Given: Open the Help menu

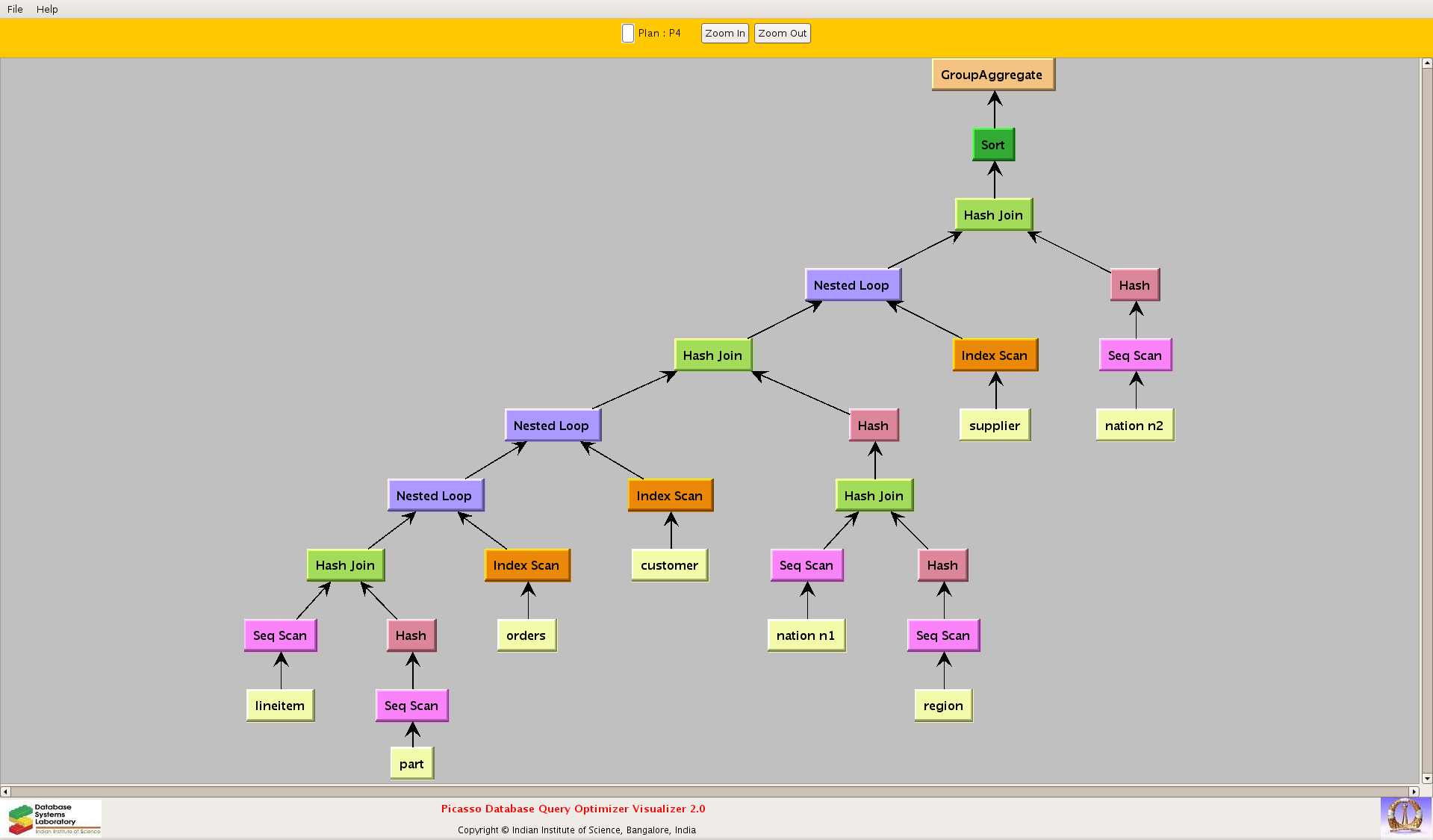Looking at the screenshot, I should (x=47, y=9).
